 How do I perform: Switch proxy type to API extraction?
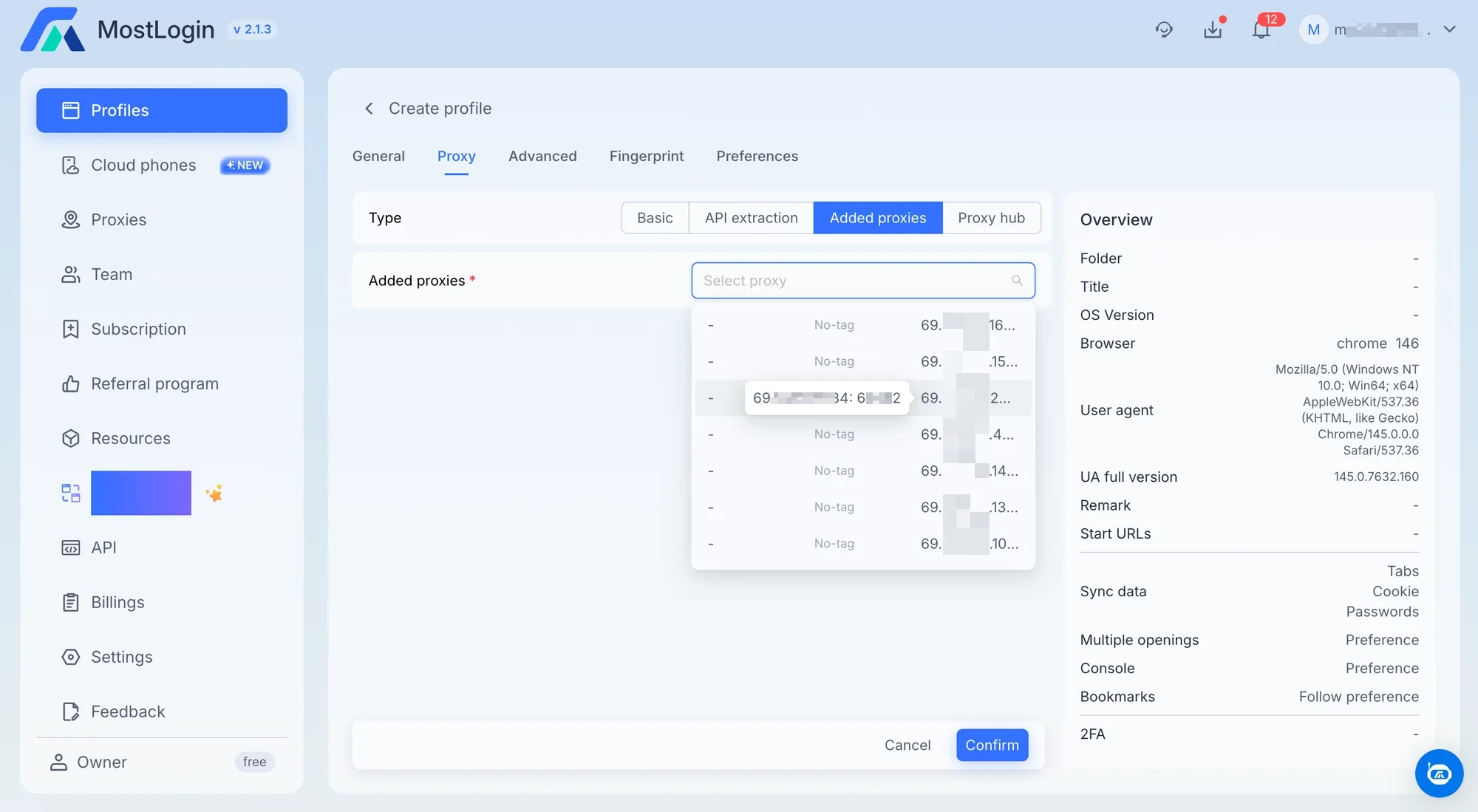[x=751, y=218]
